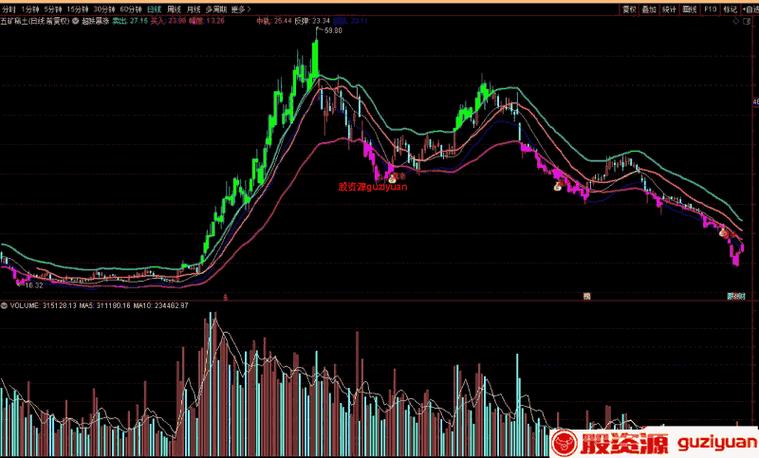This screenshot has height=458, width=759.
Task: Select the 30分钟 period tab
Action: pos(104,9)
